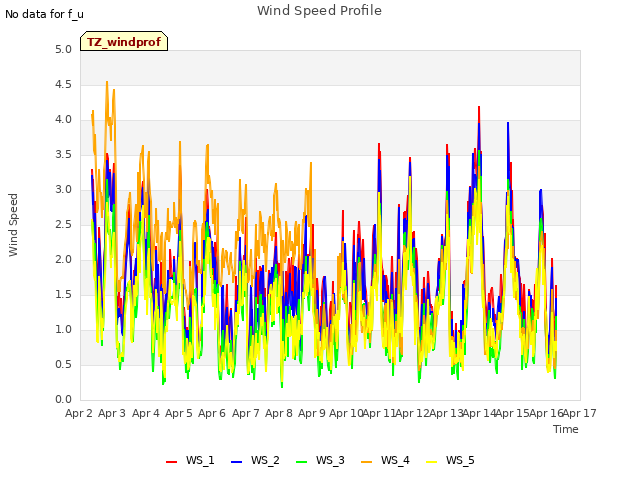
Task: Click the Apr 3 x-axis tick label
Action: (x=112, y=413)
